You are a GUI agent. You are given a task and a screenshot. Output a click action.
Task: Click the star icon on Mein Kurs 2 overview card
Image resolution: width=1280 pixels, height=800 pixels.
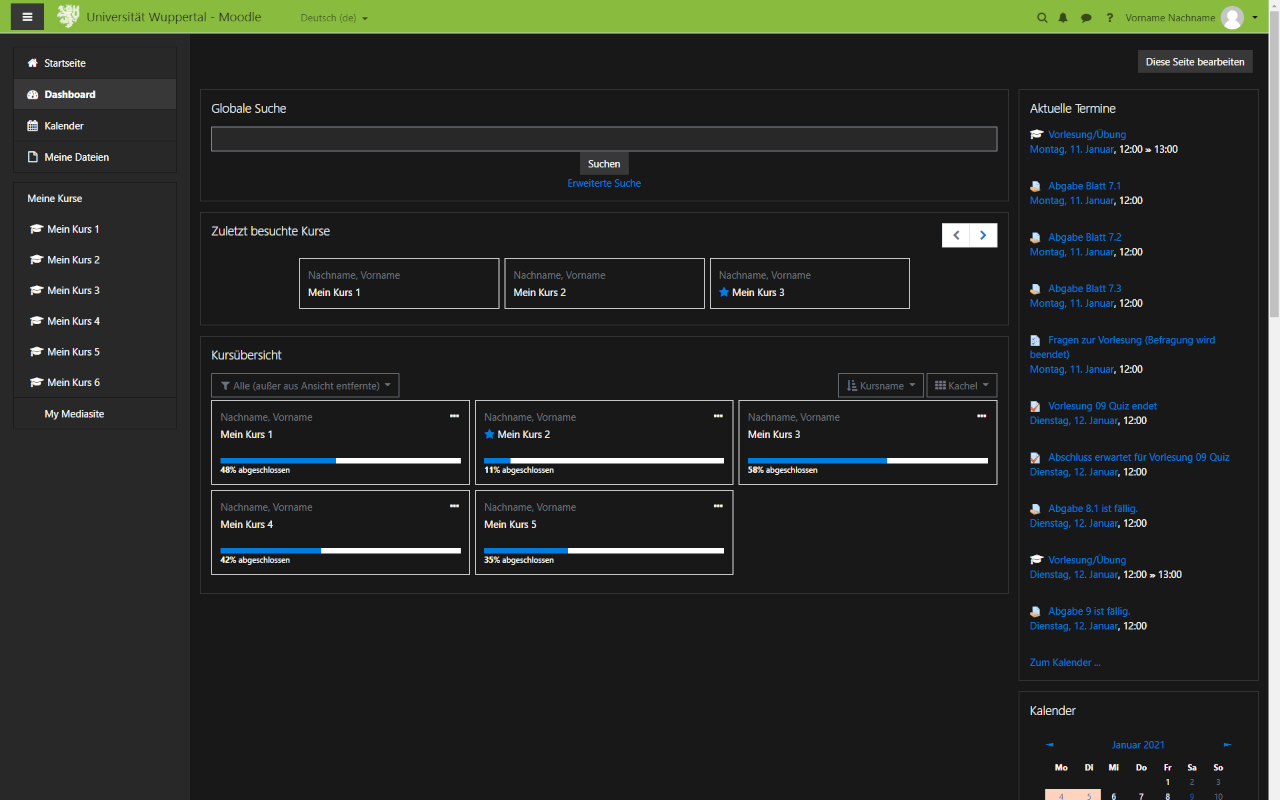click(489, 434)
